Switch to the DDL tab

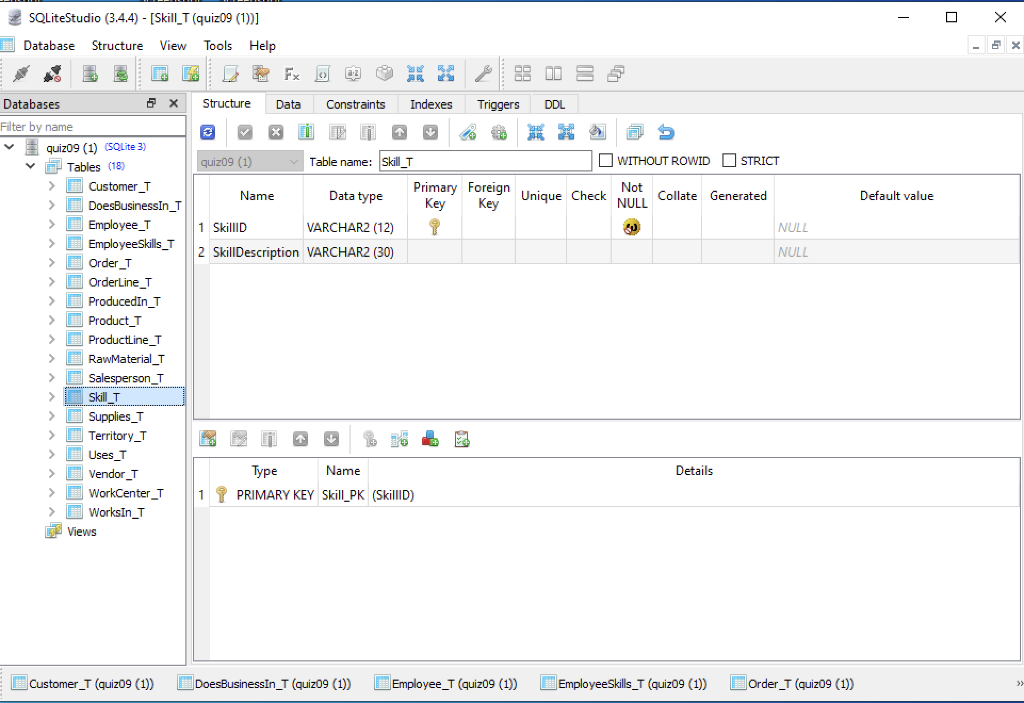tap(554, 105)
